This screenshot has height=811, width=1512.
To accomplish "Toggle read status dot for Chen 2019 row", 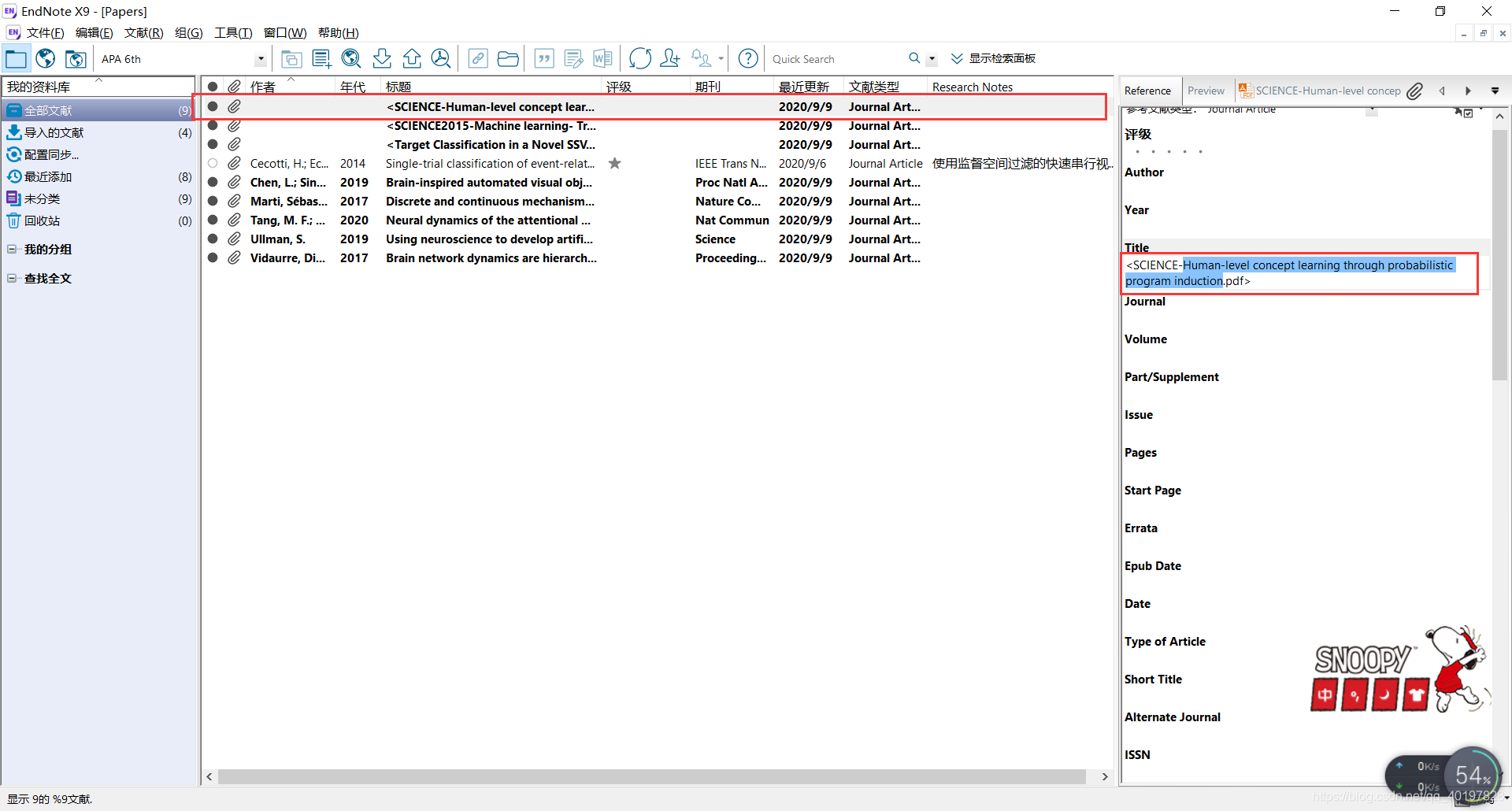I will click(213, 182).
